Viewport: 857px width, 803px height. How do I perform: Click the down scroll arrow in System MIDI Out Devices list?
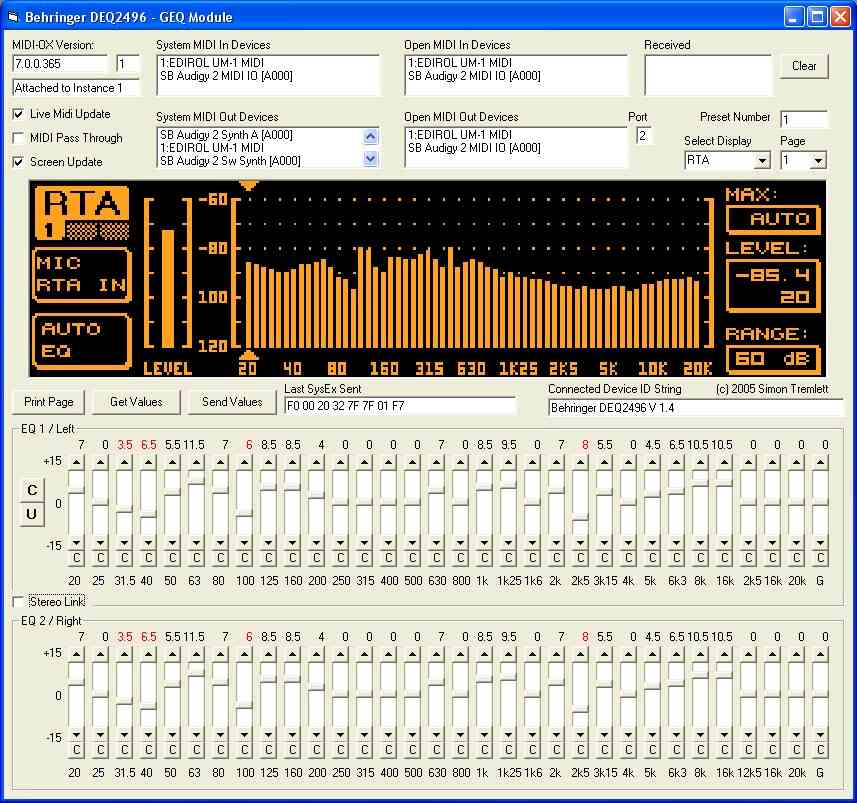[371, 159]
